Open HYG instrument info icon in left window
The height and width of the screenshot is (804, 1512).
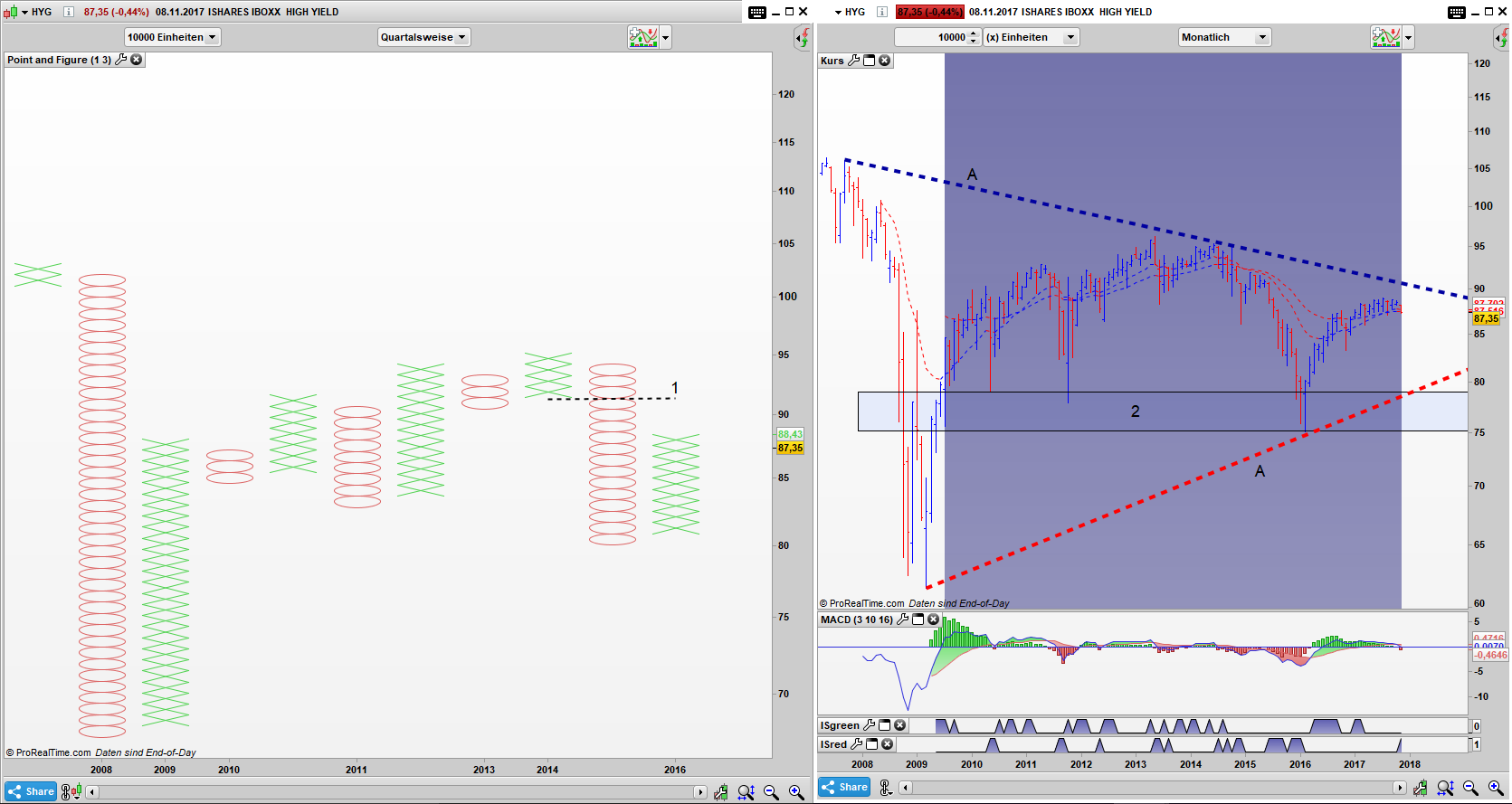[x=68, y=12]
